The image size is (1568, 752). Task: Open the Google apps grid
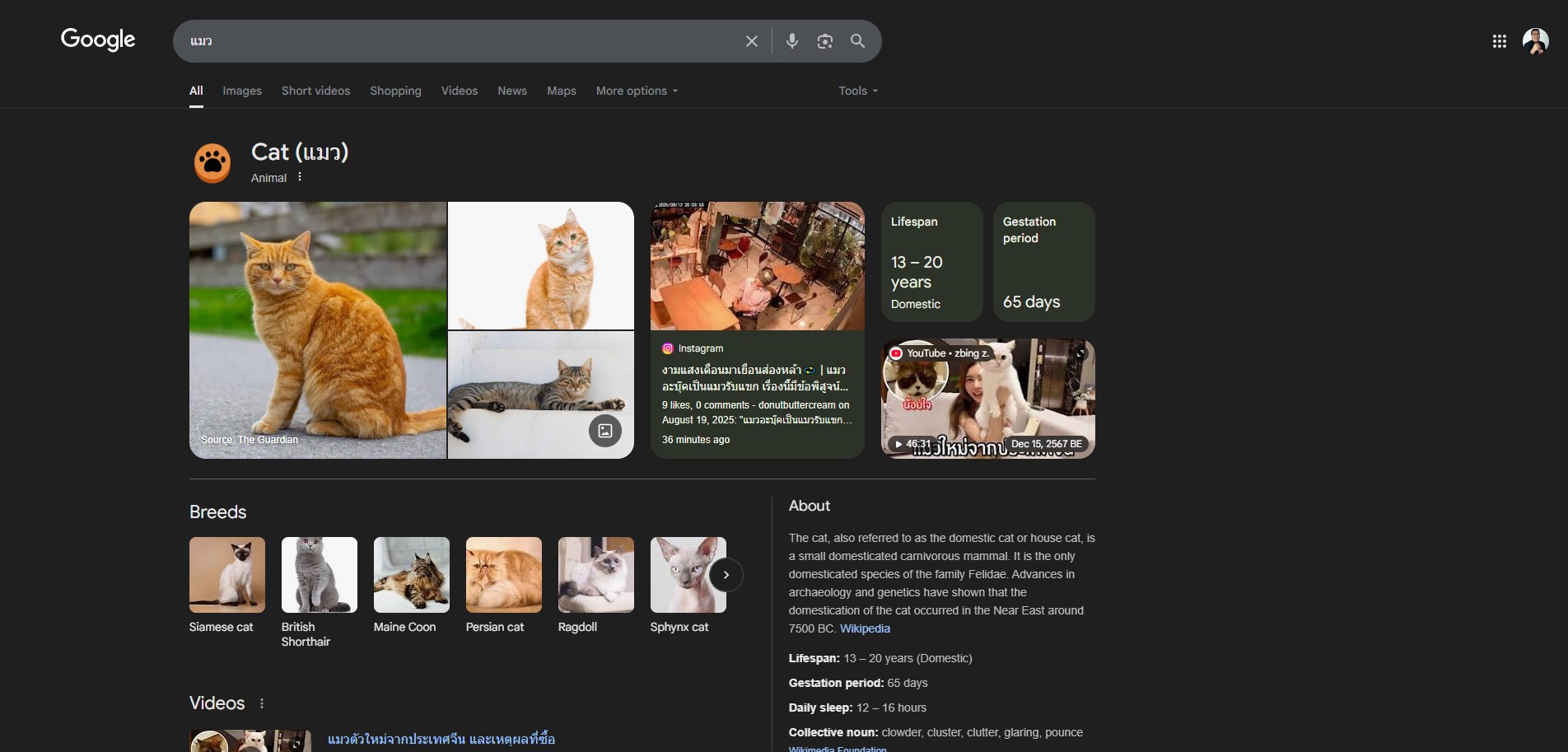pyautogui.click(x=1499, y=41)
